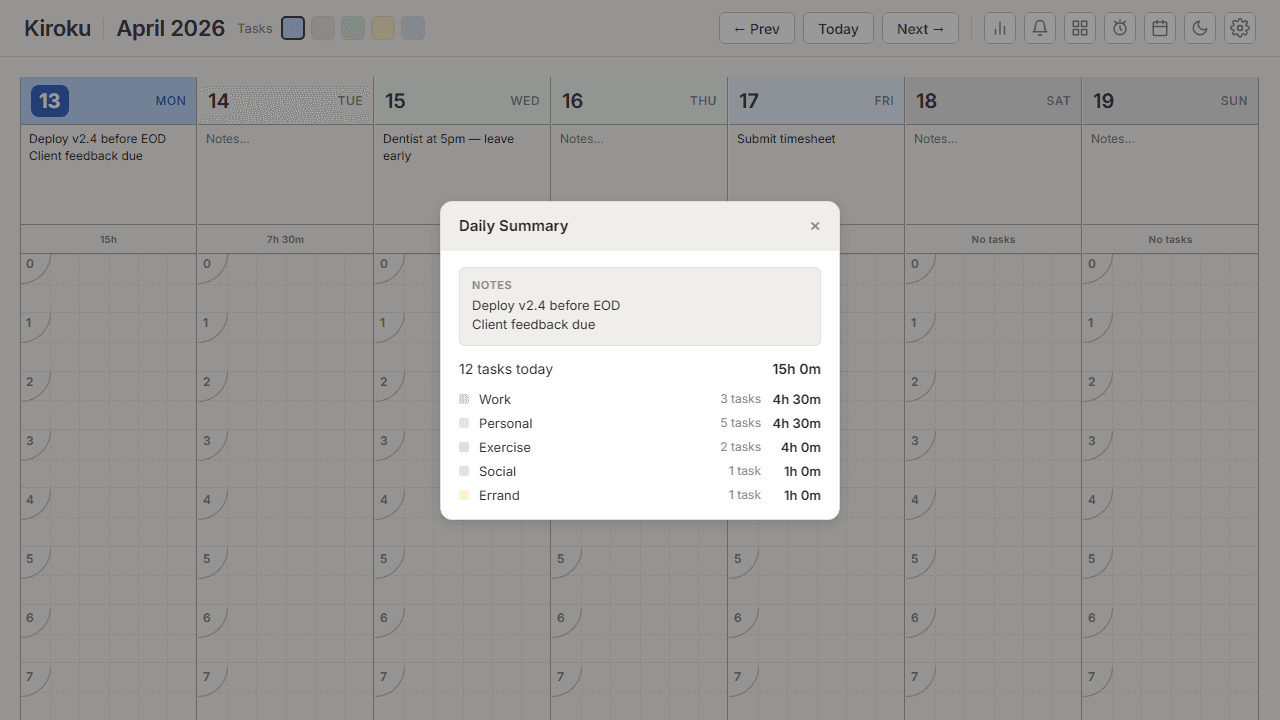The image size is (1280, 720).
Task: Select the yellow task color swatch
Action: coord(383,28)
